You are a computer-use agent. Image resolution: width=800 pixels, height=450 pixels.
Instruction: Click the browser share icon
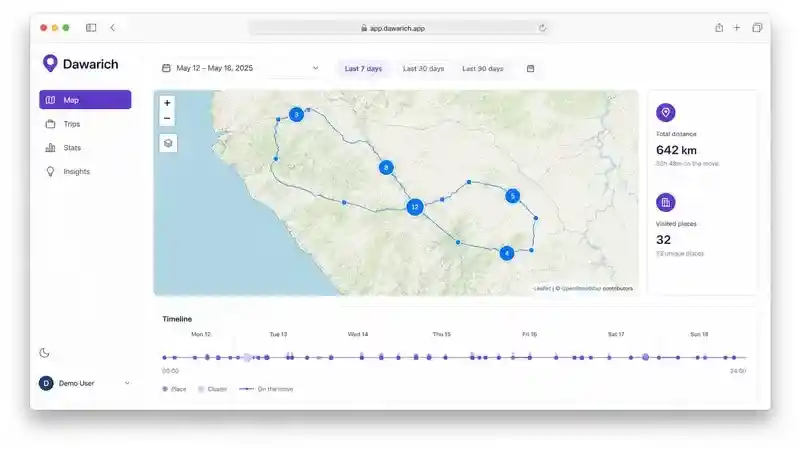tap(719, 28)
